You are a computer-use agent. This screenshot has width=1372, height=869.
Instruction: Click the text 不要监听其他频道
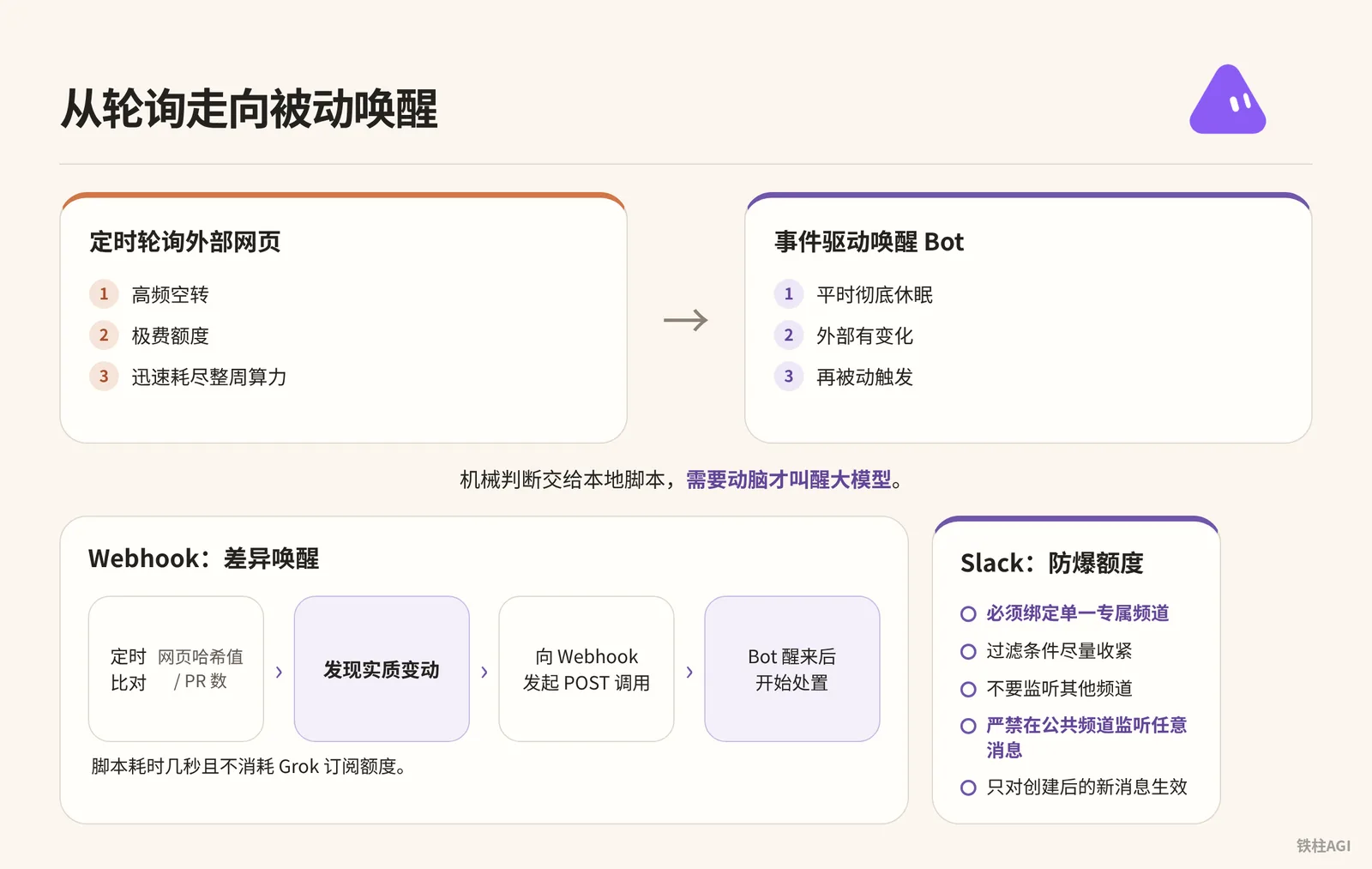(x=1059, y=689)
